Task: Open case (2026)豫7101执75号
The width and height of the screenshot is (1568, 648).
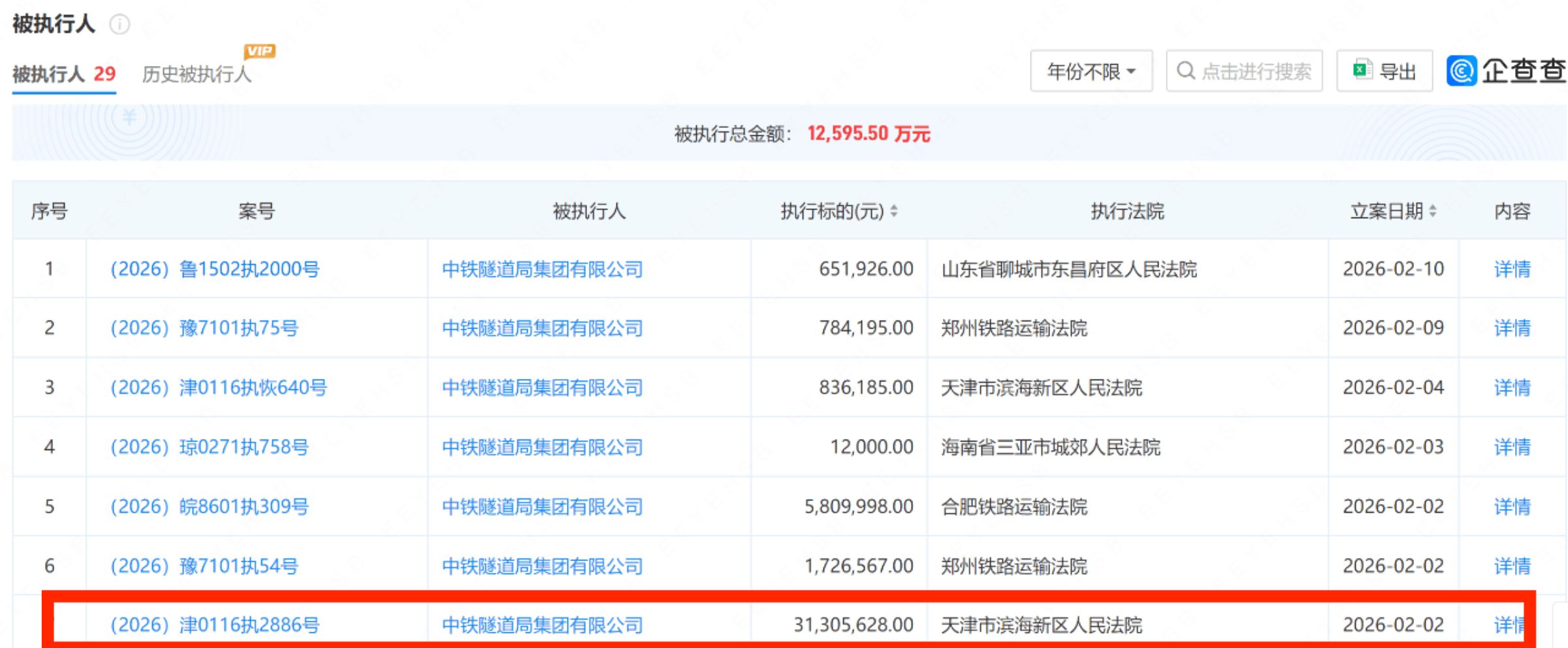Action: 204,328
